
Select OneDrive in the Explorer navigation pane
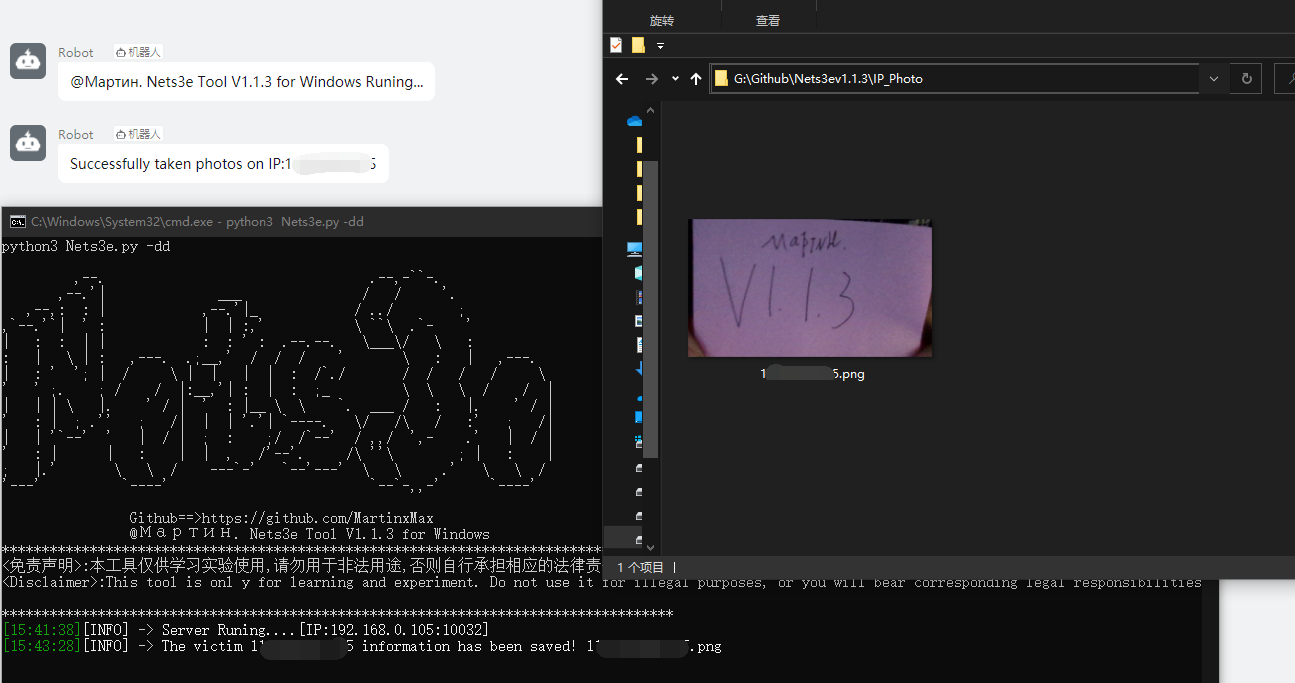(634, 120)
